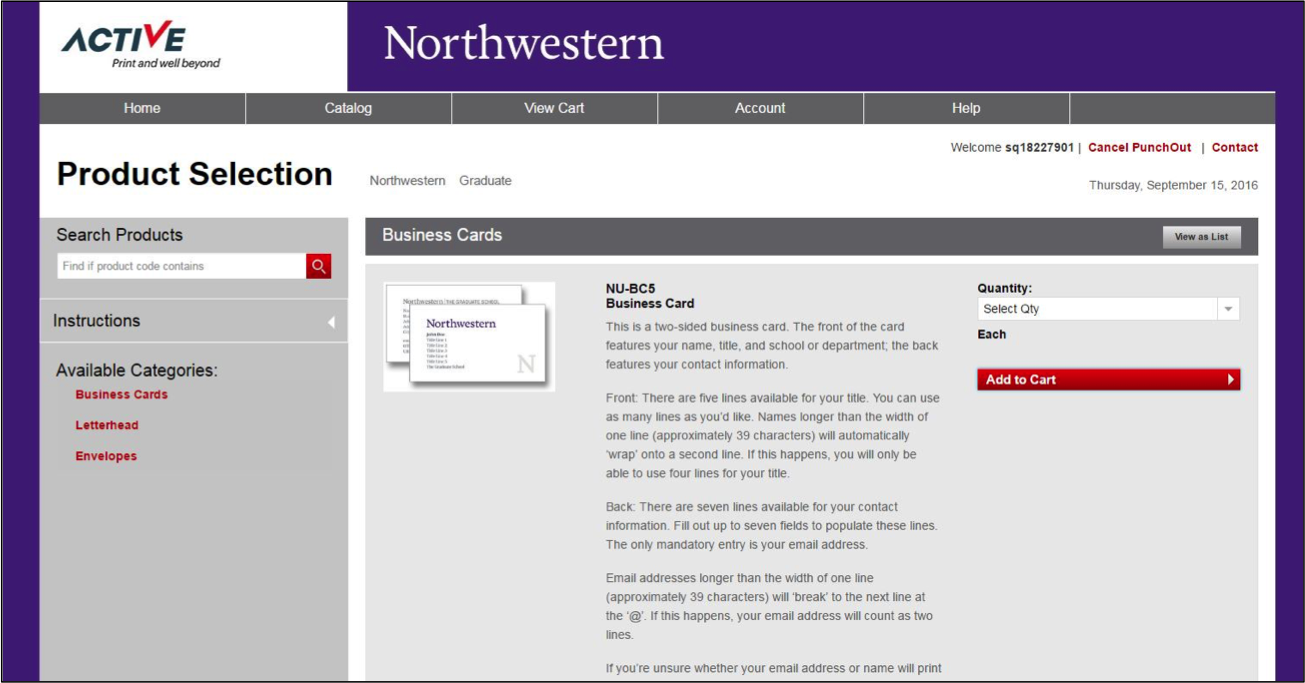Select the Business Cards category

click(x=121, y=395)
